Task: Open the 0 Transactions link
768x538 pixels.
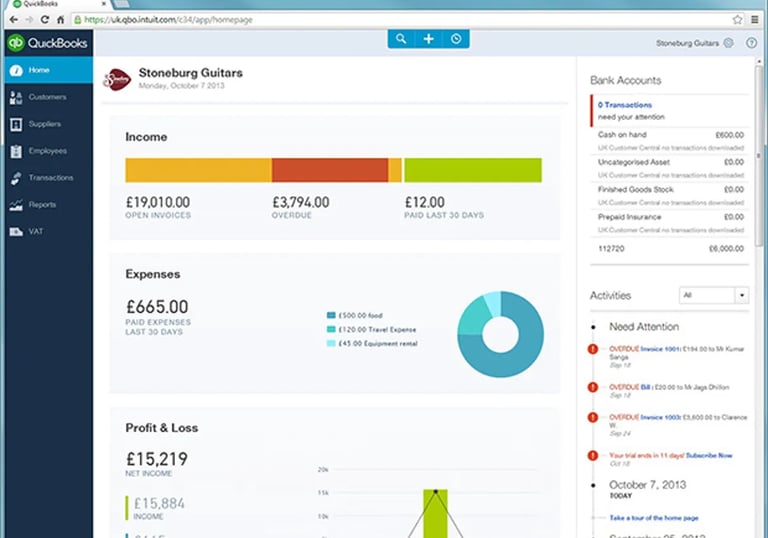Action: tap(625, 105)
